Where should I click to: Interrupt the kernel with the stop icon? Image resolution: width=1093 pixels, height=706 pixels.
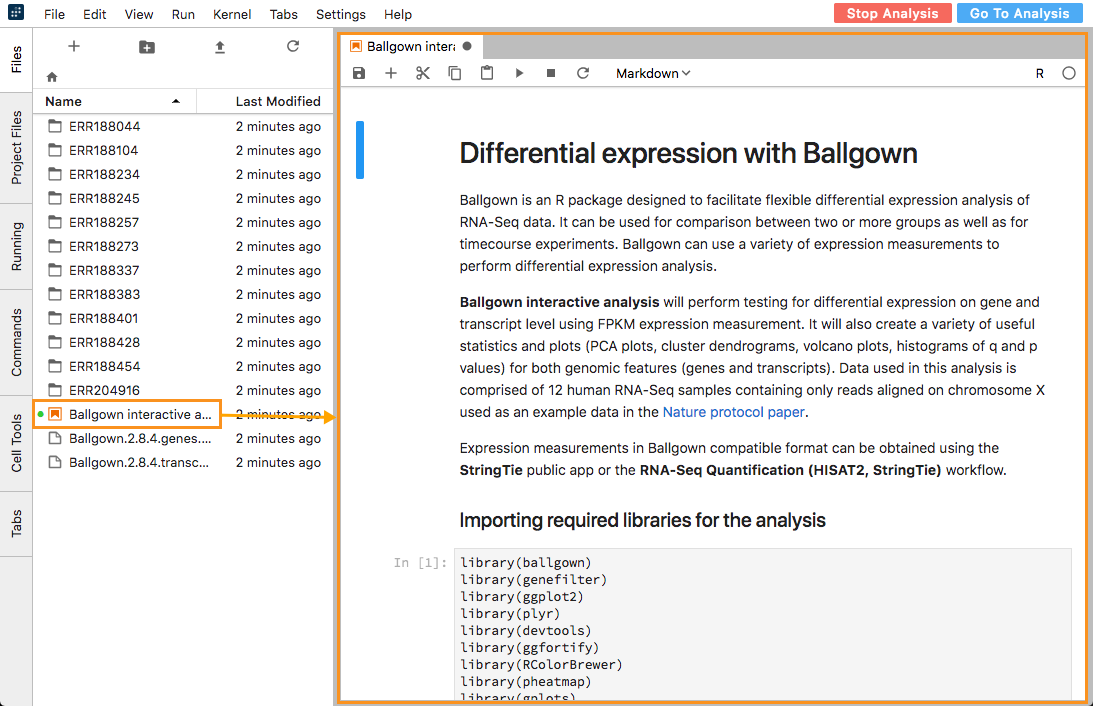pyautogui.click(x=551, y=73)
